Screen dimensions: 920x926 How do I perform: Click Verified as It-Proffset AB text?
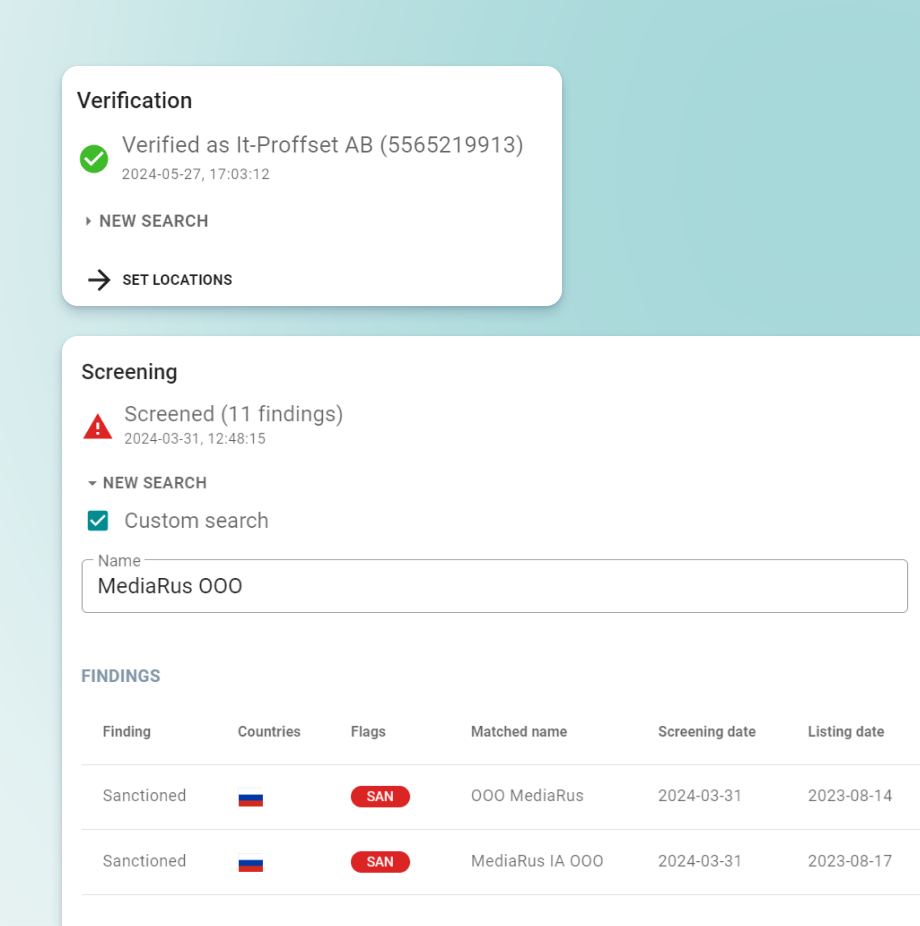(x=322, y=145)
